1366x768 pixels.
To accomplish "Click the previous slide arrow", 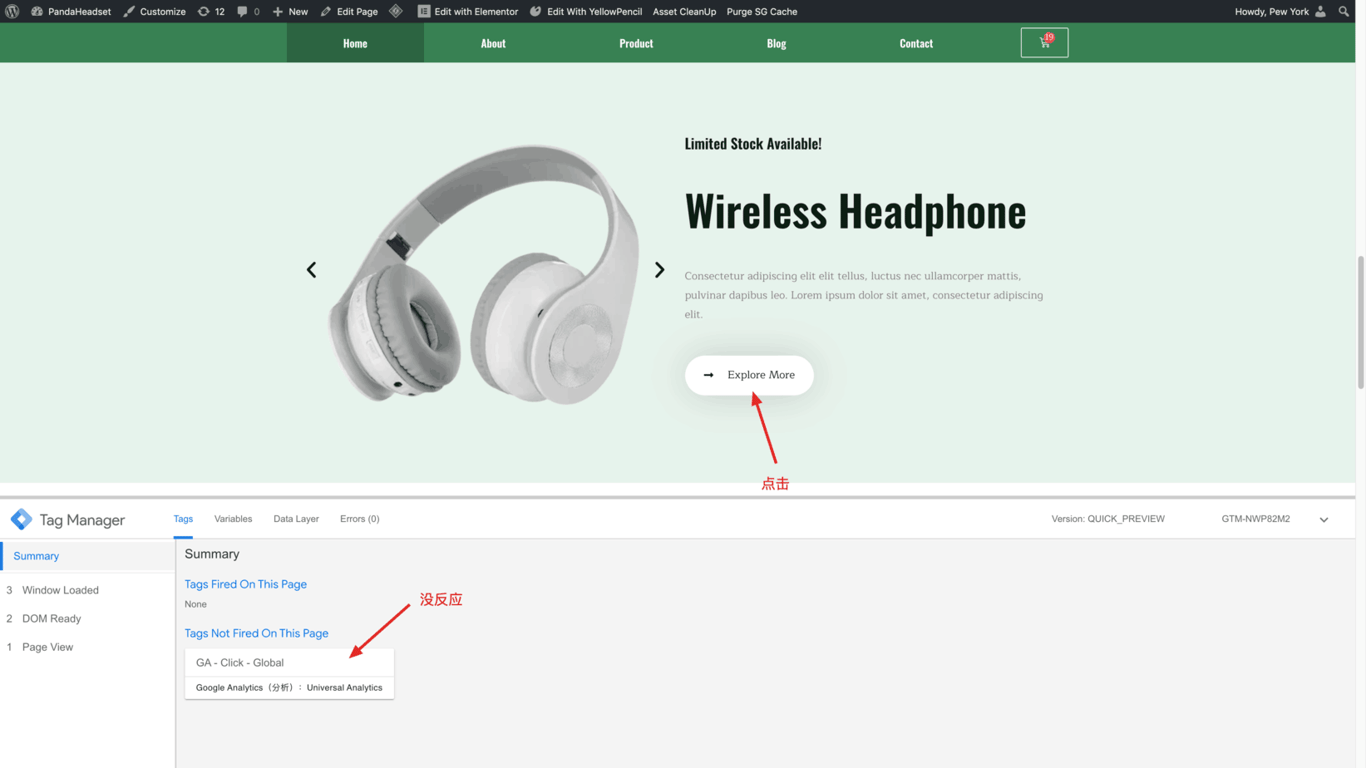I will 311,270.
